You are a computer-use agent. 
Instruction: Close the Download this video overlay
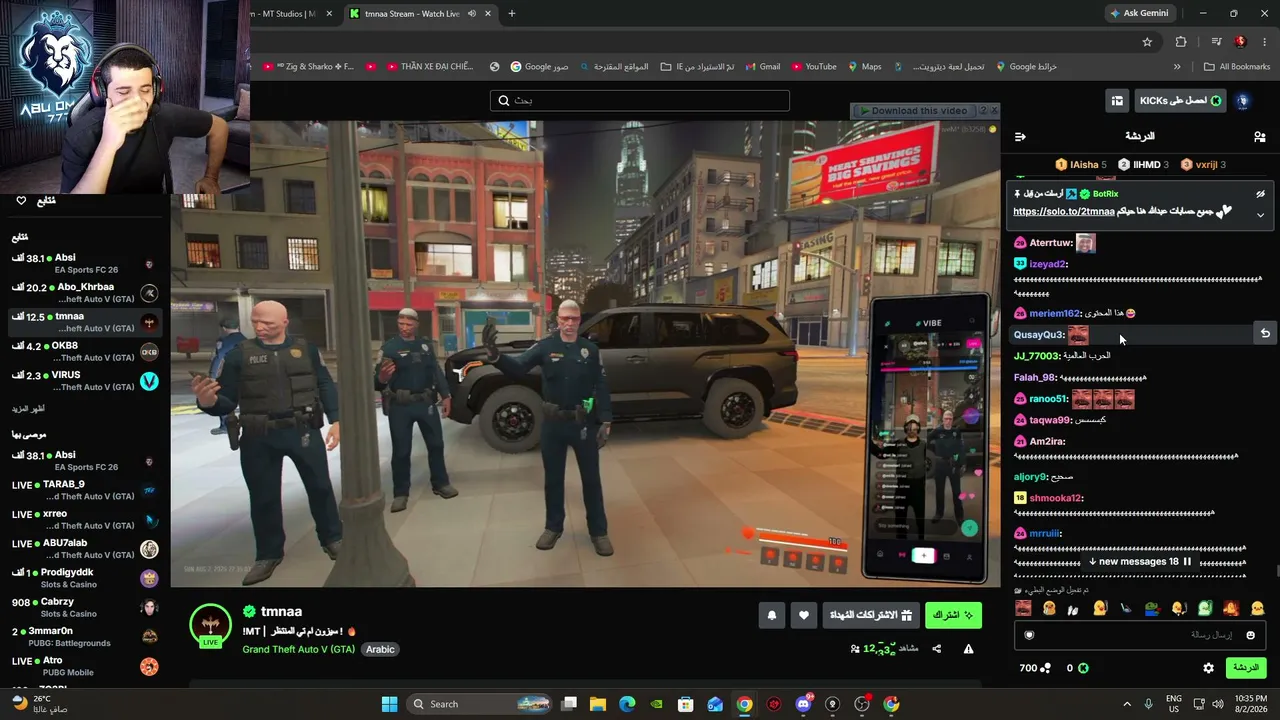tap(994, 111)
